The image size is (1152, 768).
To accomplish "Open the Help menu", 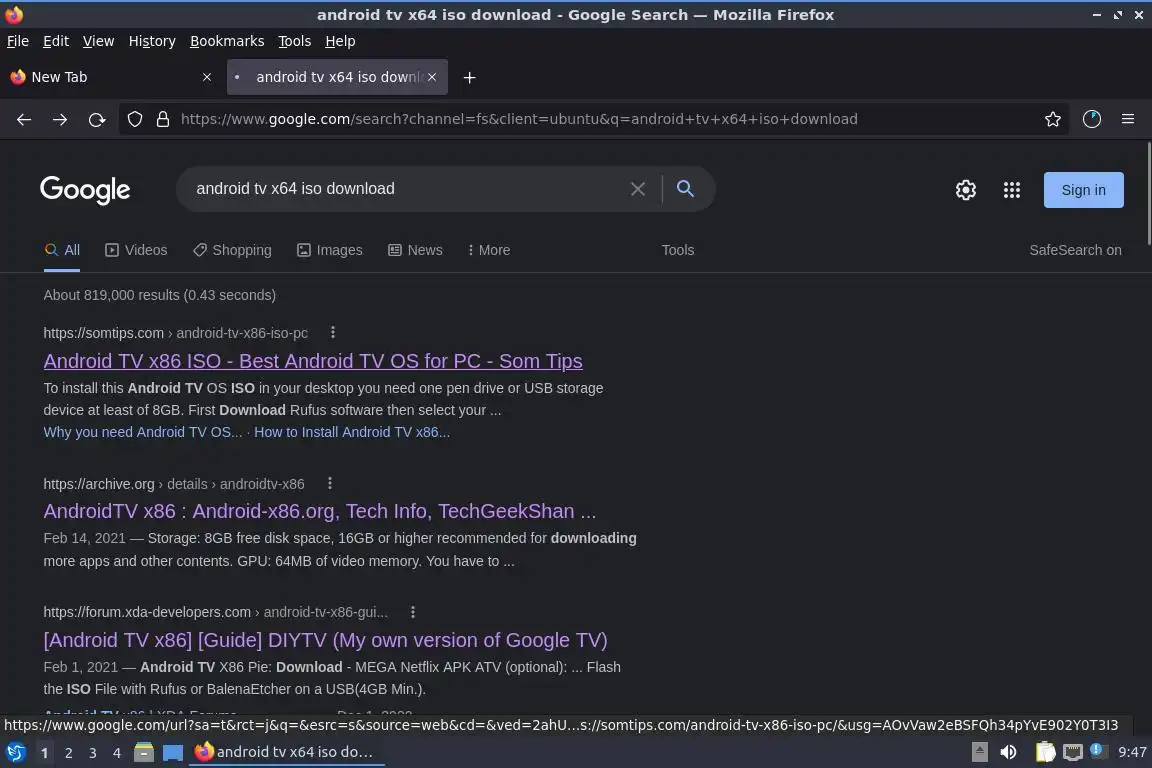I will coord(340,41).
